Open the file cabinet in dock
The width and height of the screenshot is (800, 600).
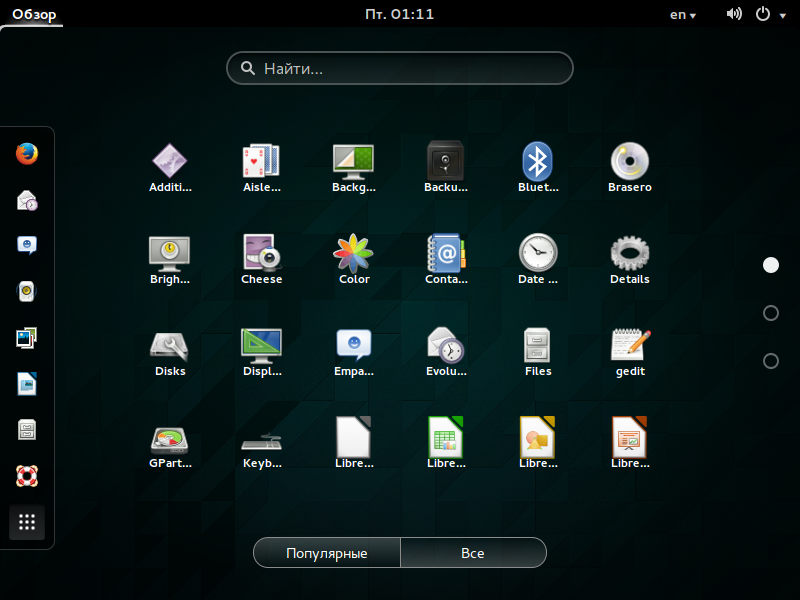pyautogui.click(x=27, y=430)
